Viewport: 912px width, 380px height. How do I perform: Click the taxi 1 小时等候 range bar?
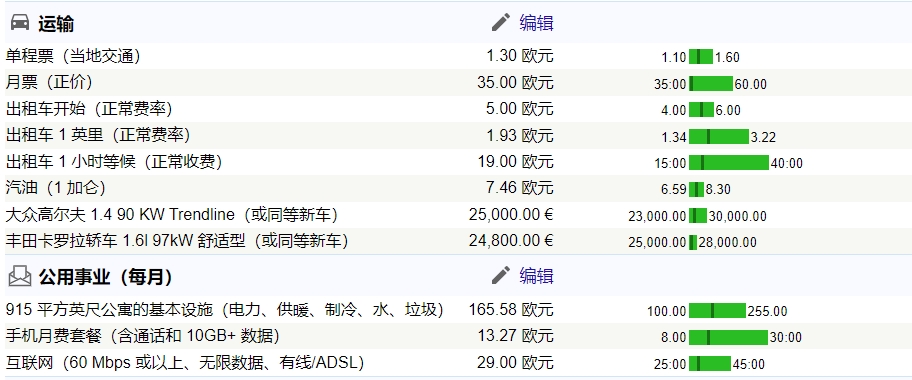coord(729,163)
